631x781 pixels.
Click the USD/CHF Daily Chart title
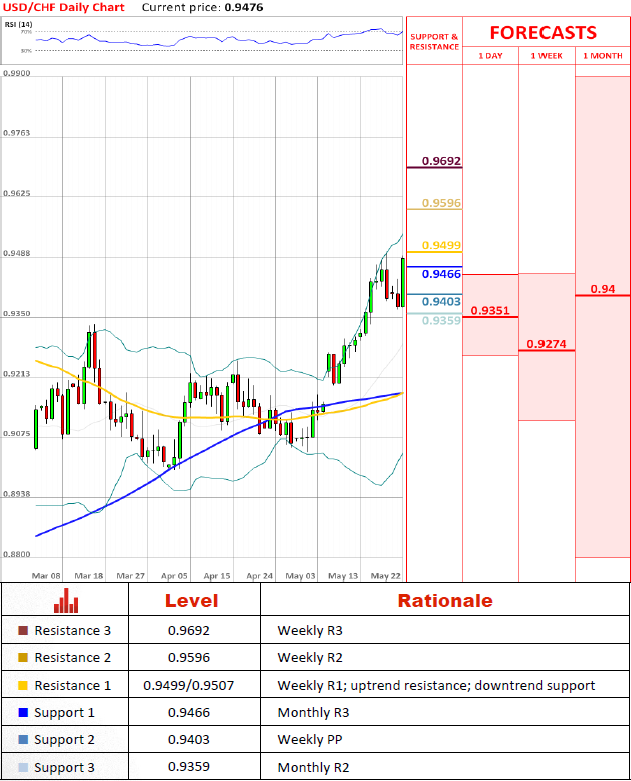tap(64, 7)
